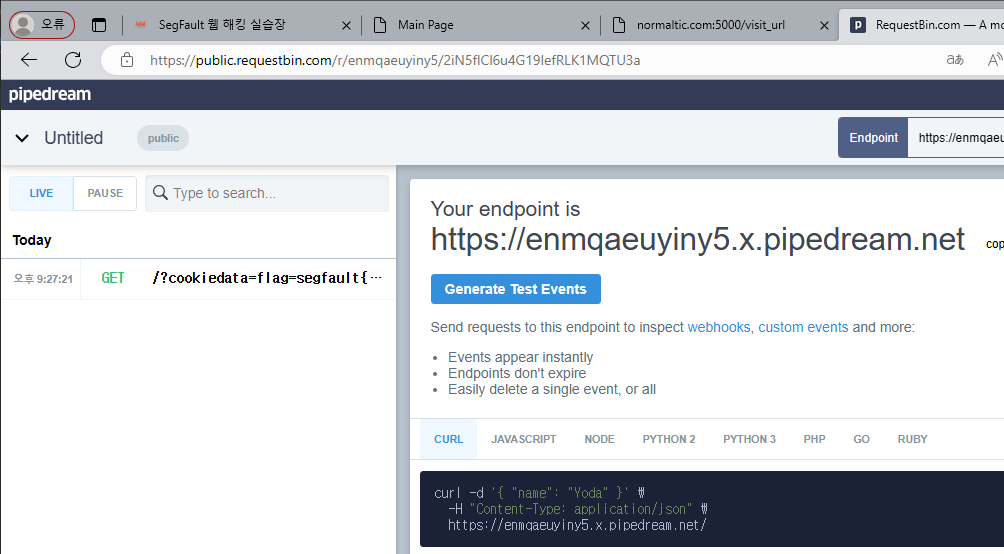Go back with the browser back arrow

[29, 60]
